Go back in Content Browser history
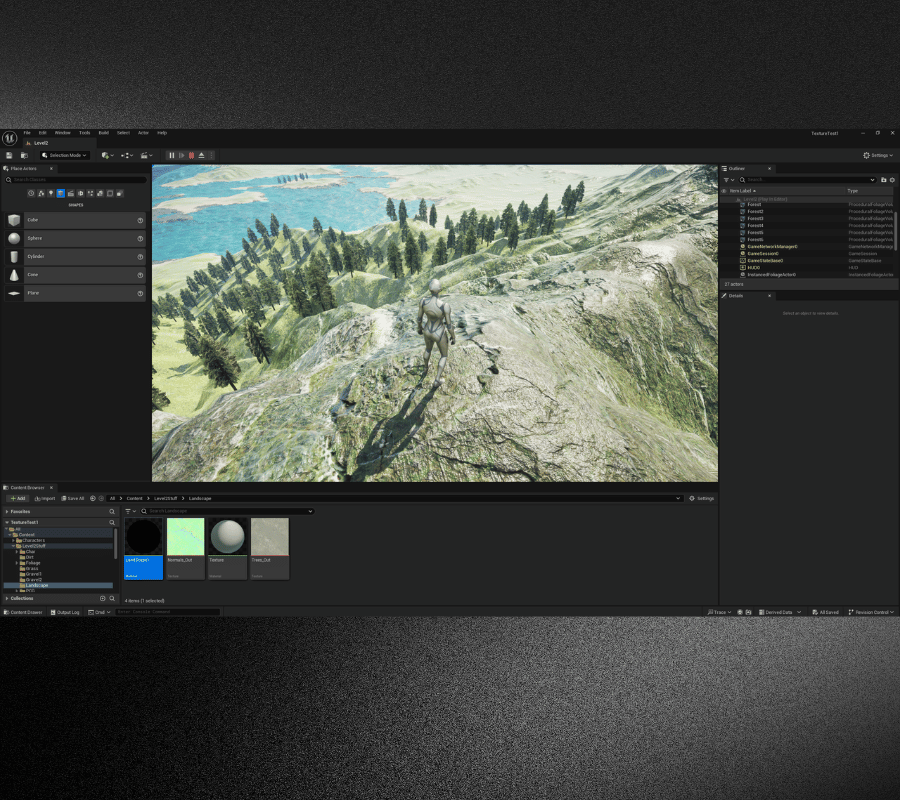Viewport: 900px width, 800px height. (x=92, y=499)
